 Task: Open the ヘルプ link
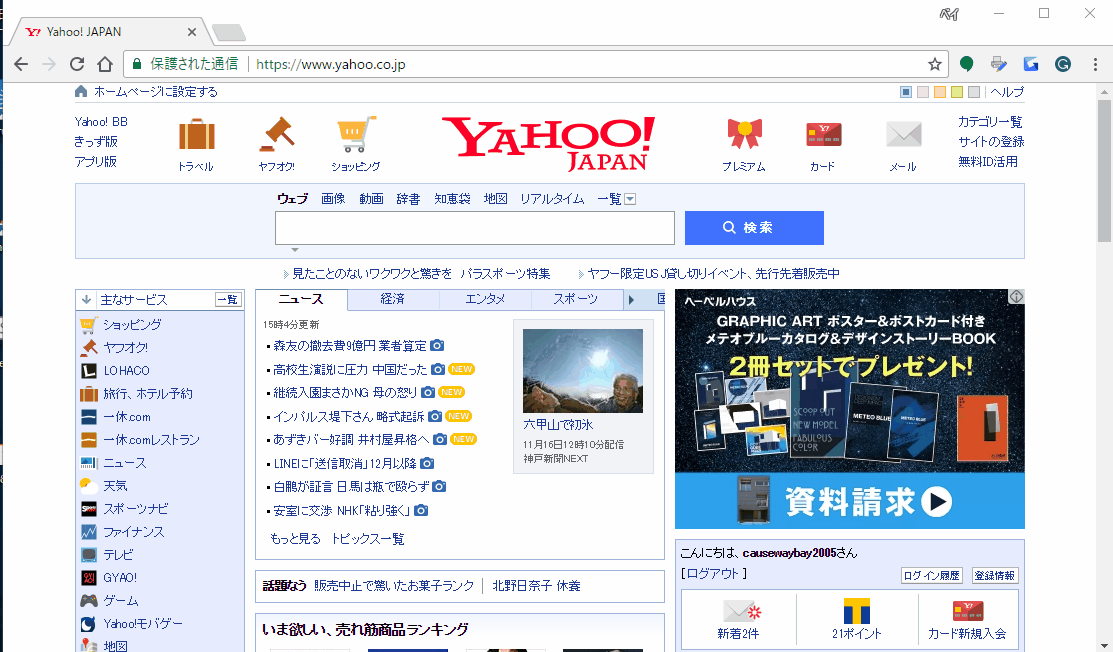(x=1007, y=92)
